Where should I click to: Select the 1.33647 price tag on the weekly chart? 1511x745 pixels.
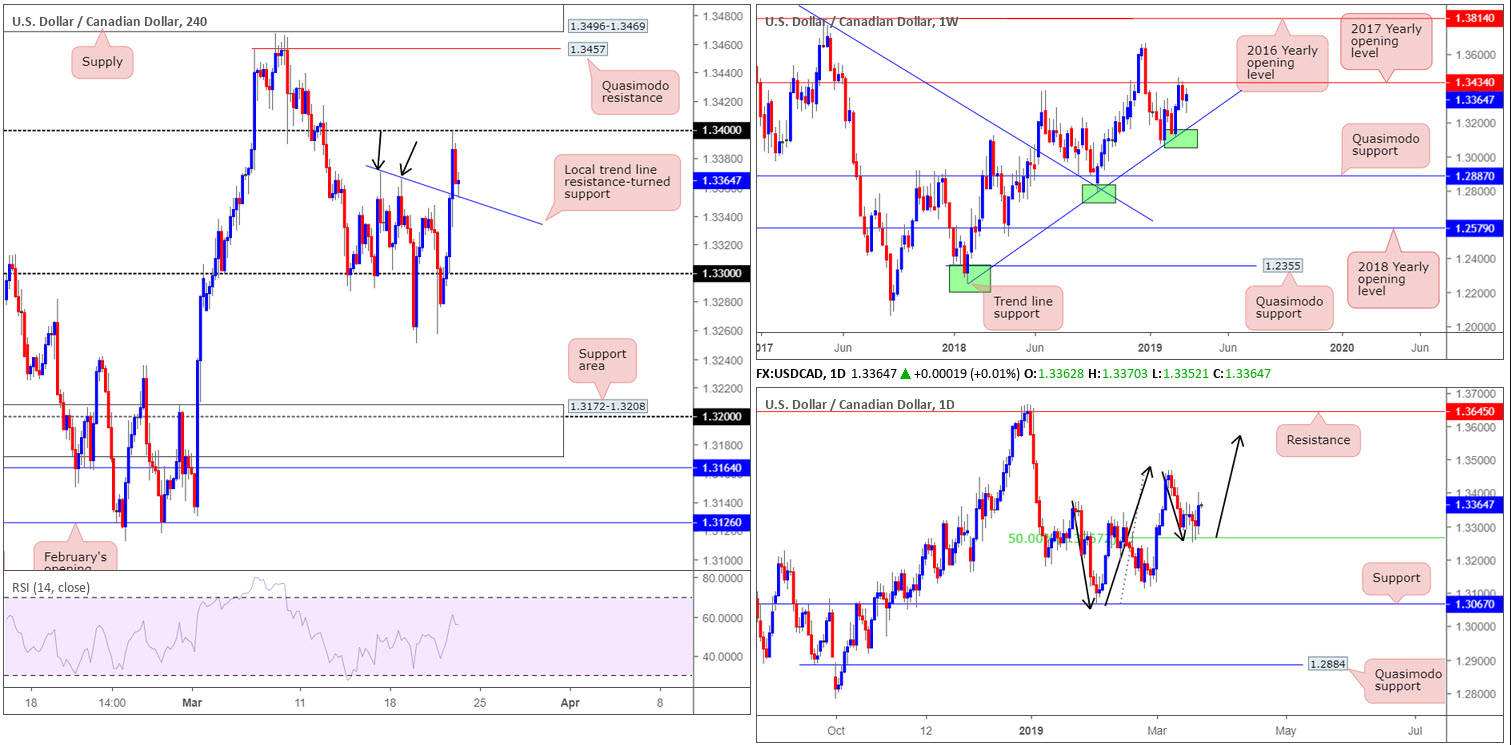click(1474, 99)
